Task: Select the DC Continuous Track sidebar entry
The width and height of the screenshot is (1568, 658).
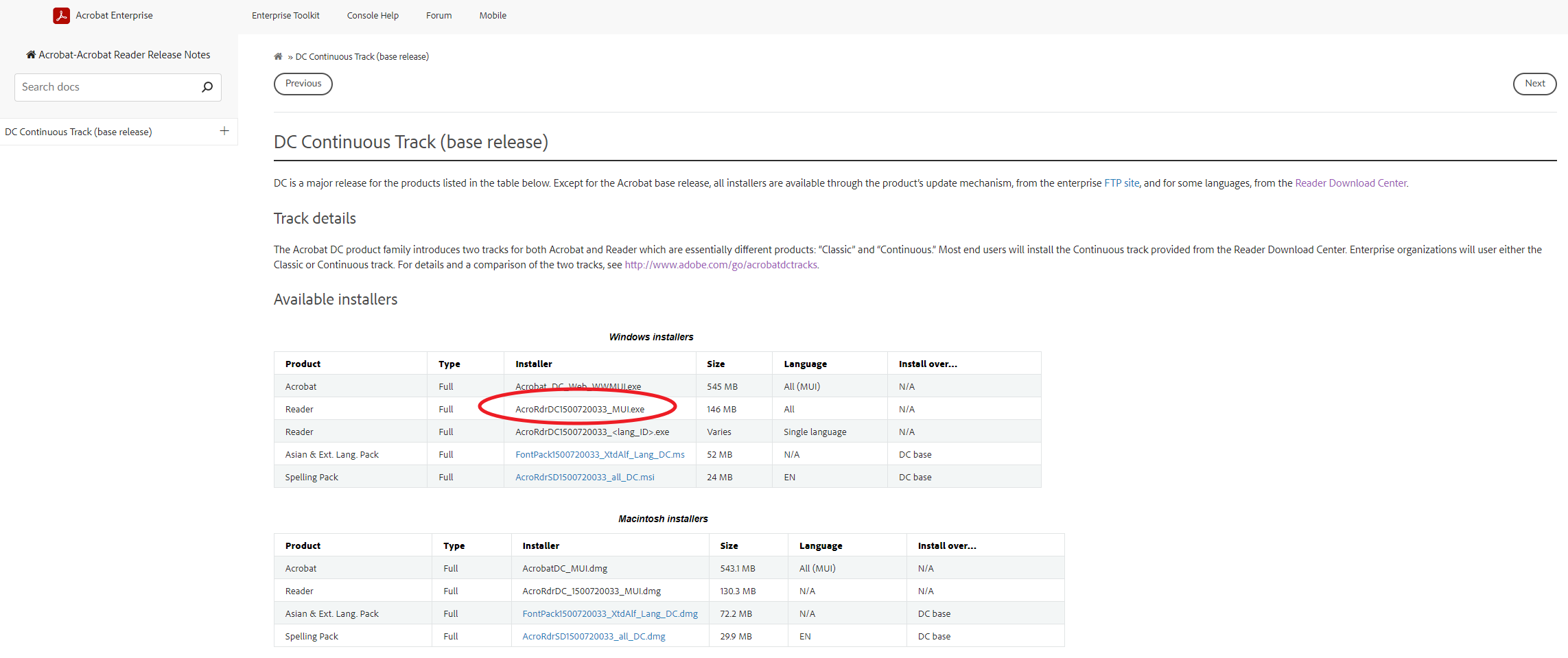Action: [78, 132]
